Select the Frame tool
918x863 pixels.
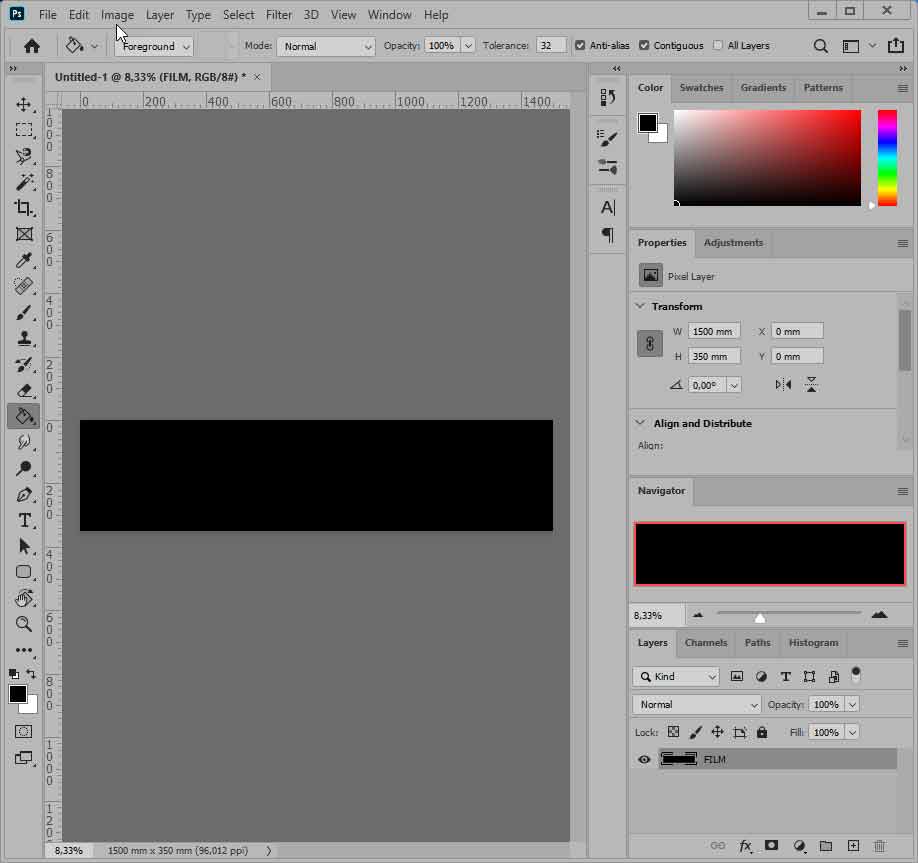[x=23, y=234]
